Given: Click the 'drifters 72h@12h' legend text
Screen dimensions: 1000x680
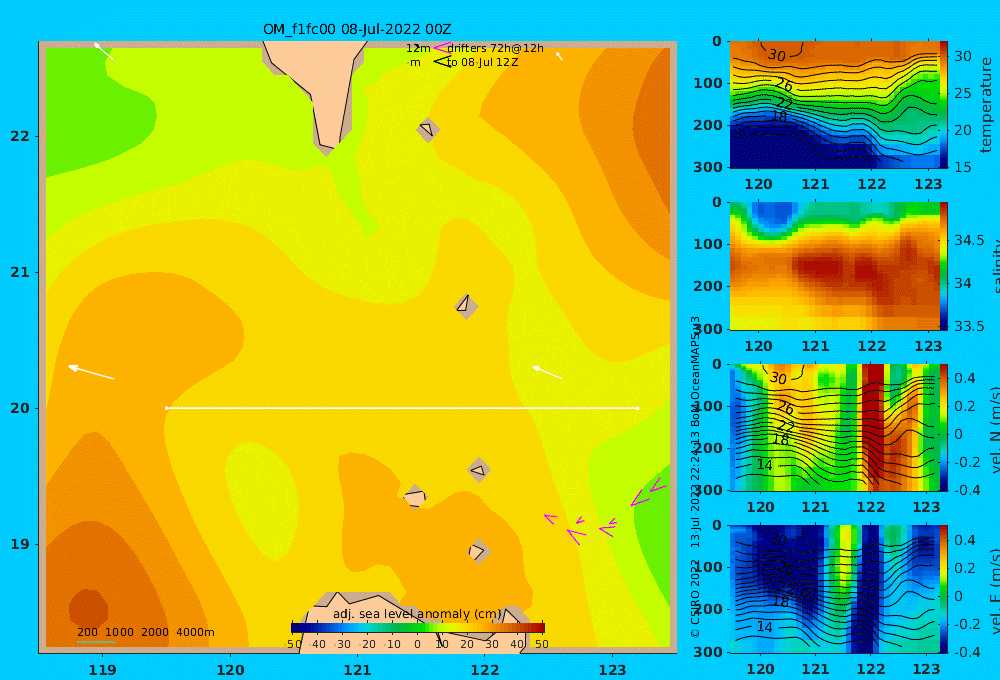Looking at the screenshot, I should pyautogui.click(x=496, y=48).
